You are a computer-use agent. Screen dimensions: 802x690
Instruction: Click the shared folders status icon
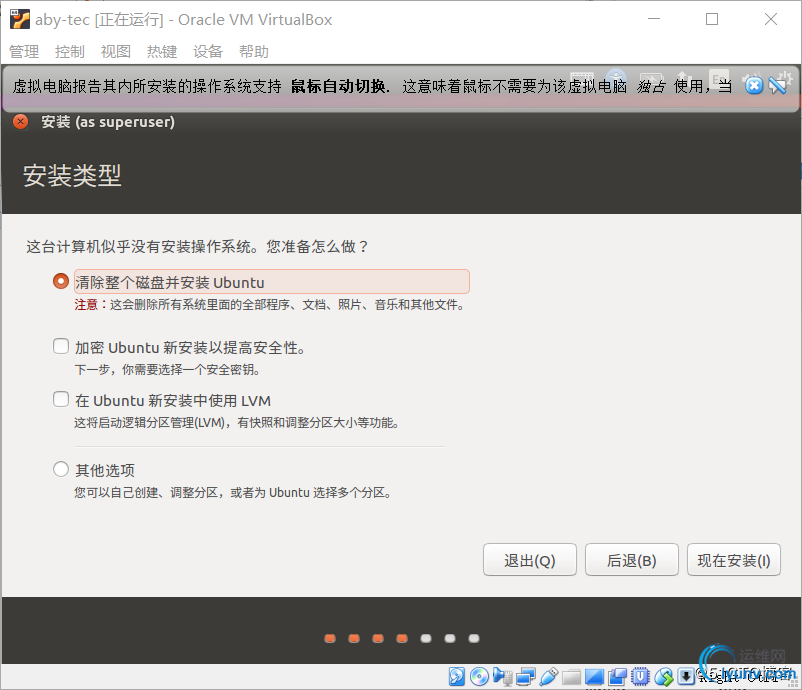click(571, 676)
